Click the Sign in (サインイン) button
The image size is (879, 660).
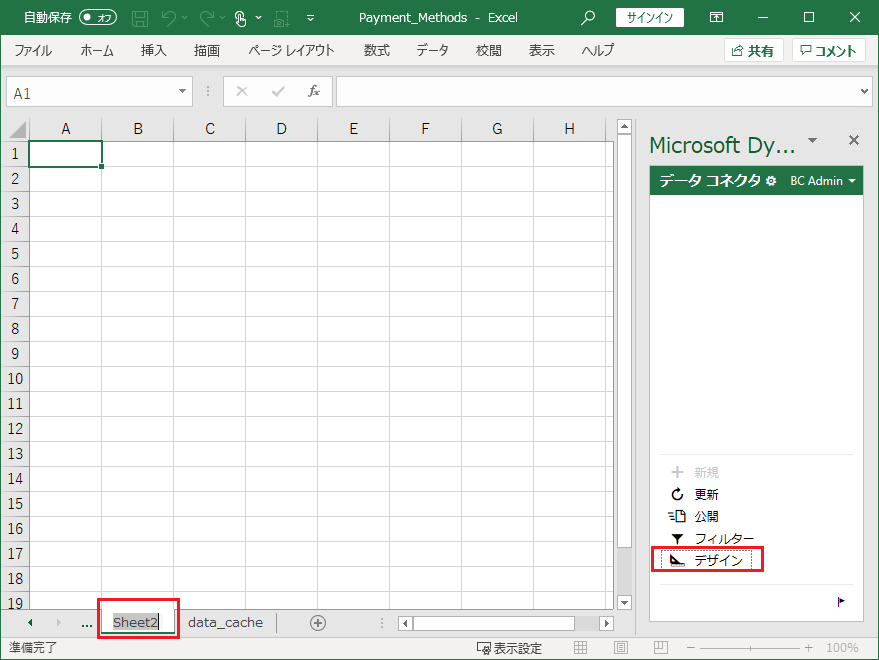click(x=650, y=18)
